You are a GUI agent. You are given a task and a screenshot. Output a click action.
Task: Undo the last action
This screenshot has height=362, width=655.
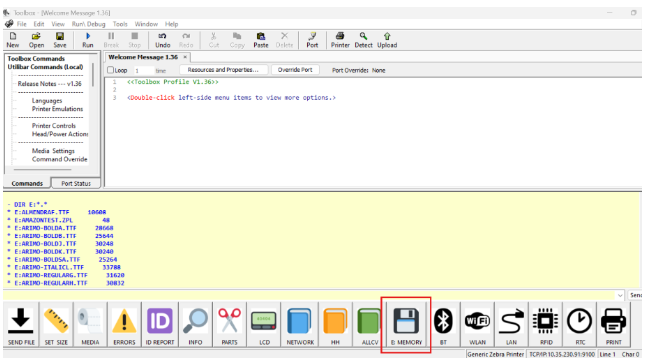tap(162, 41)
